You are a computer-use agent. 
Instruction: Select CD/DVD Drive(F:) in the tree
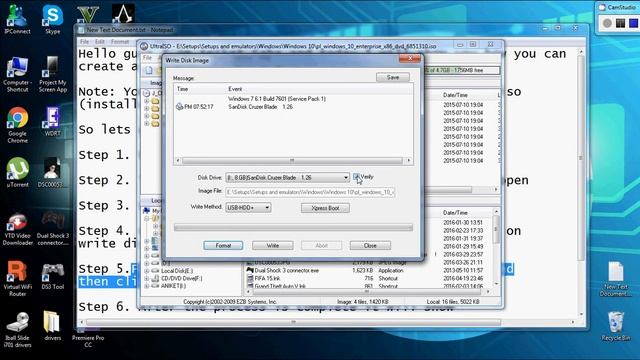(181, 278)
